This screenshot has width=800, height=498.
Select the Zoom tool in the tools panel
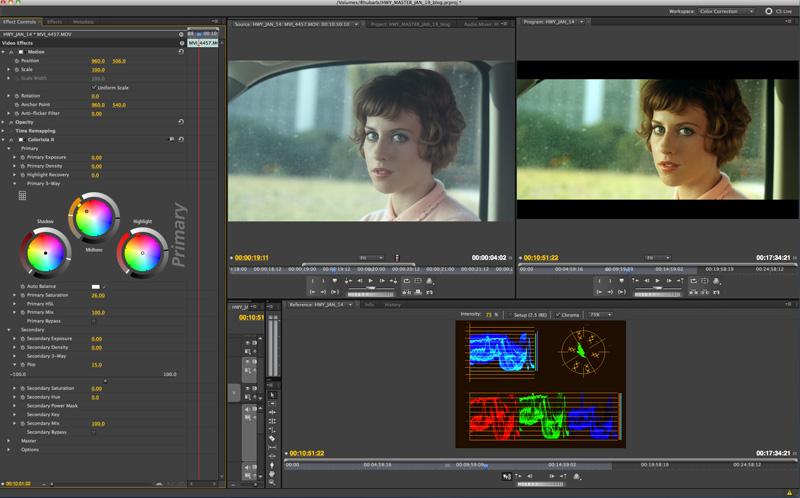point(272,482)
